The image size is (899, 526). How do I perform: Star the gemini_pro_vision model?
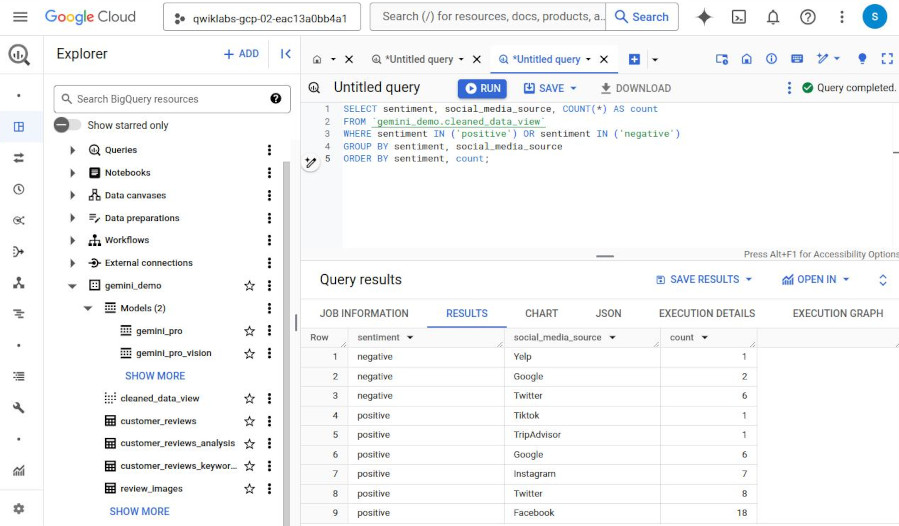click(249, 353)
